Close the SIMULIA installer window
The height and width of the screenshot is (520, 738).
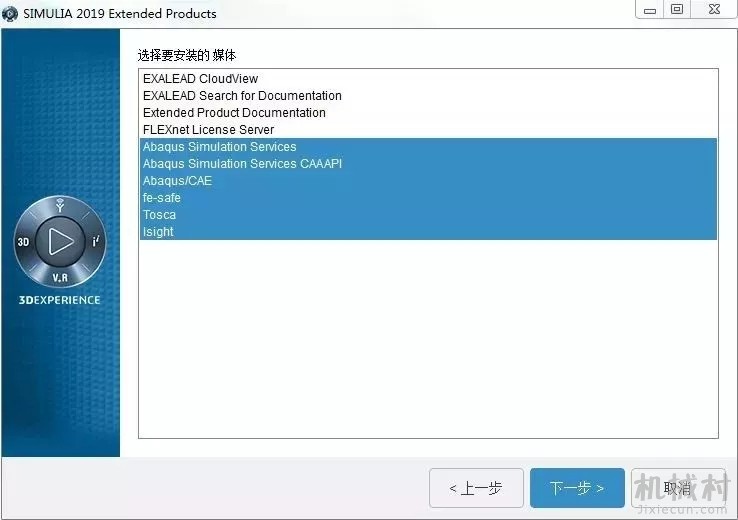[714, 9]
